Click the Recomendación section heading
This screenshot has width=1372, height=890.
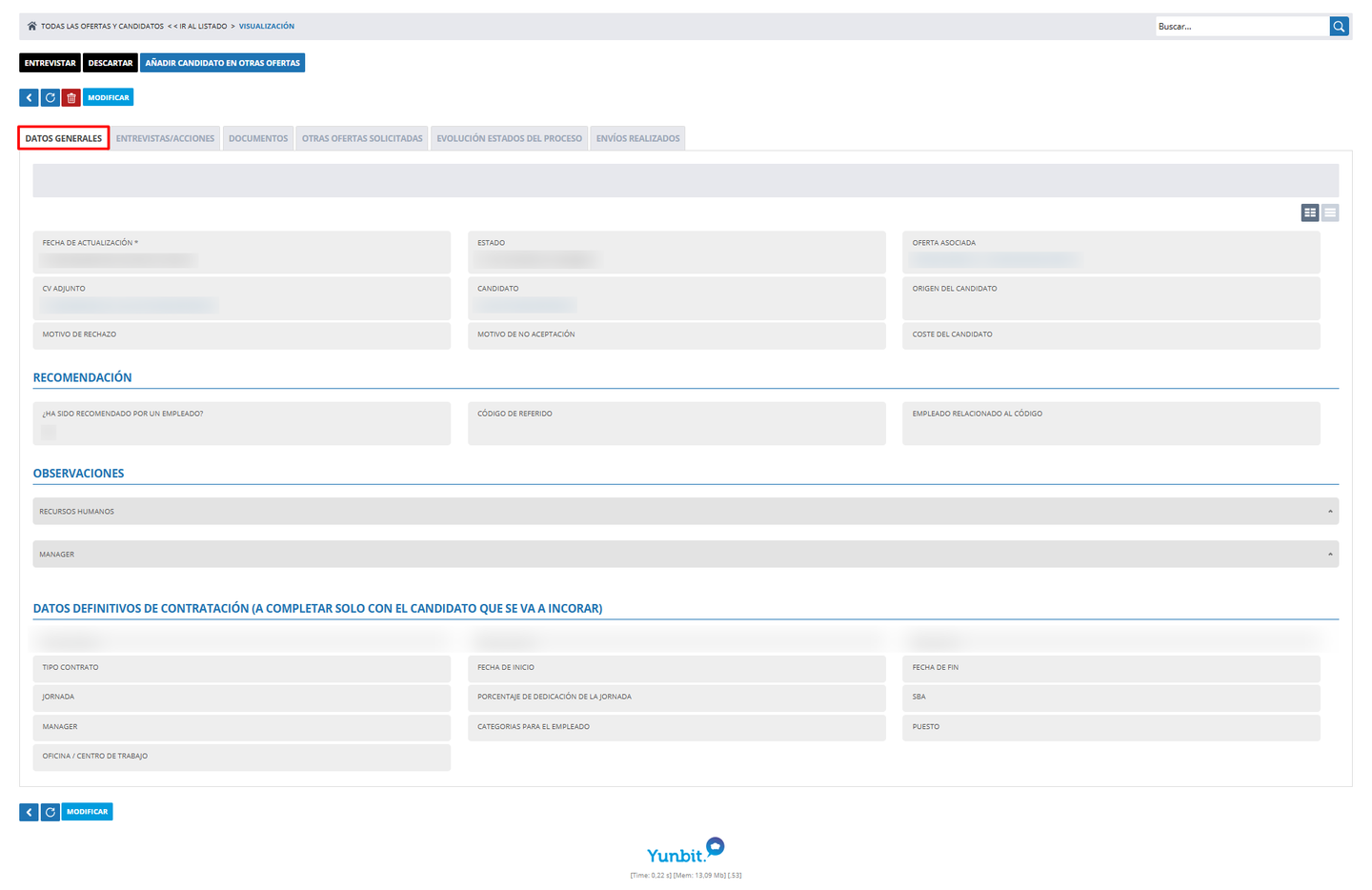click(83, 377)
